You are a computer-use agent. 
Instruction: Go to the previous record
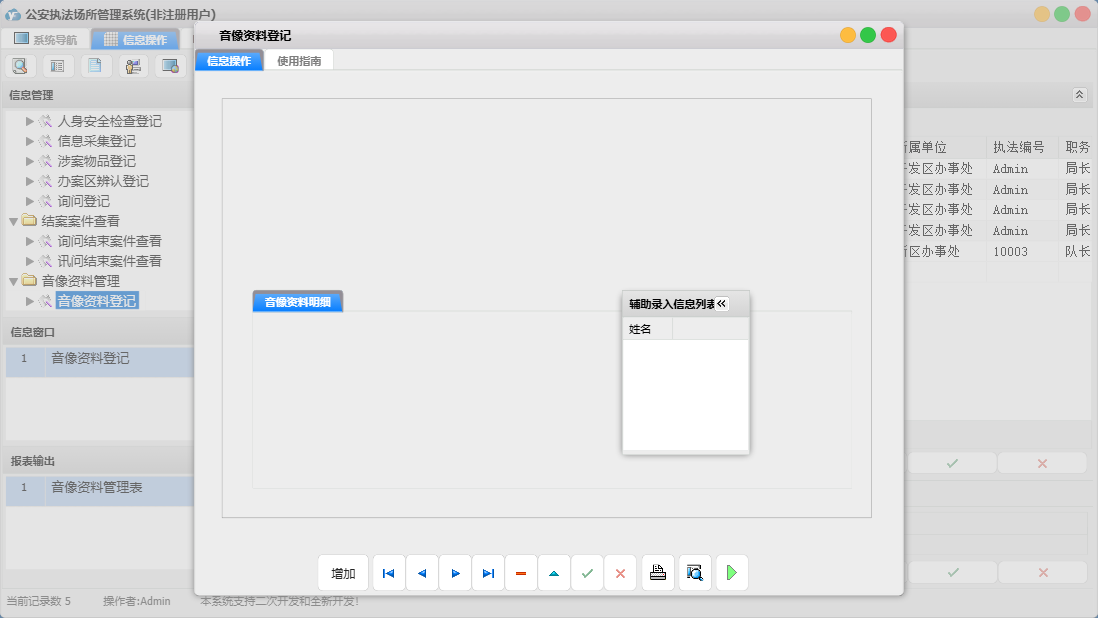point(422,573)
